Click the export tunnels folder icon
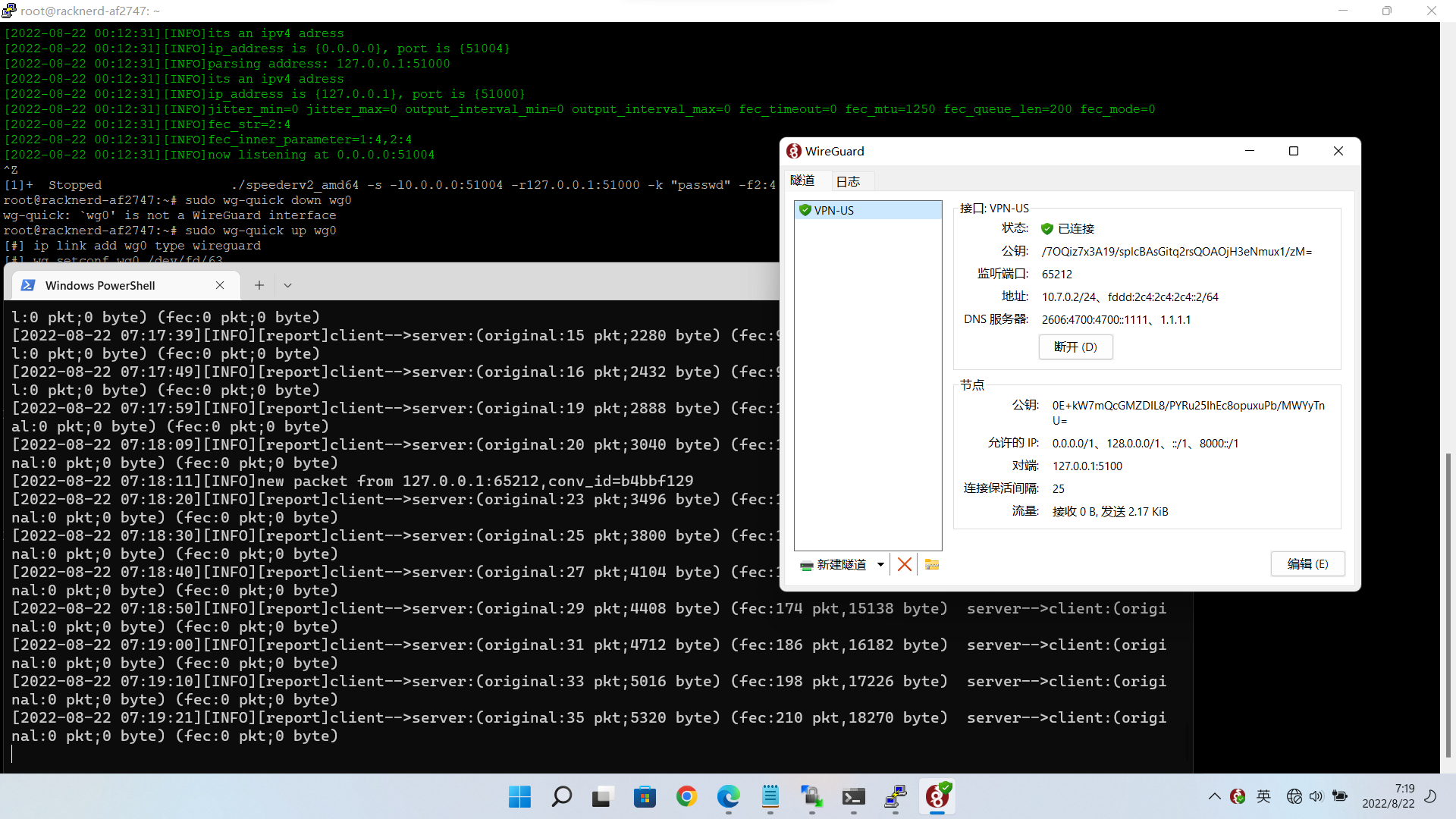Screen dimensions: 1456x819 tap(932, 564)
